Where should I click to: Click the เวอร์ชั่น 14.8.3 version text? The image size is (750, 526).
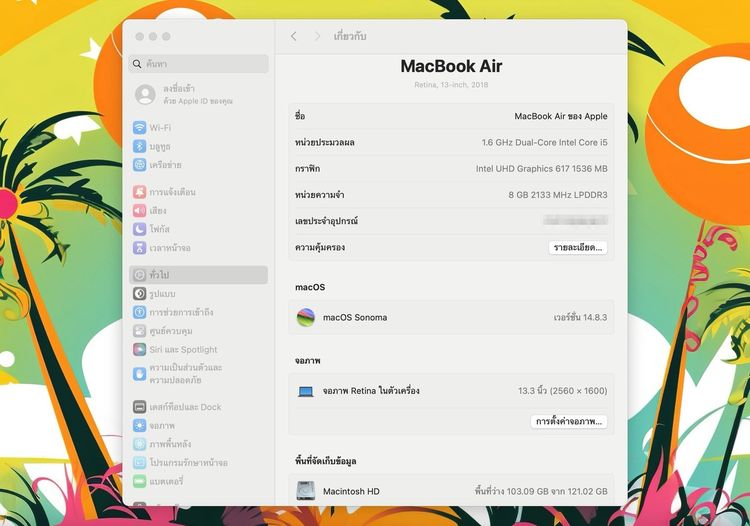(580, 317)
